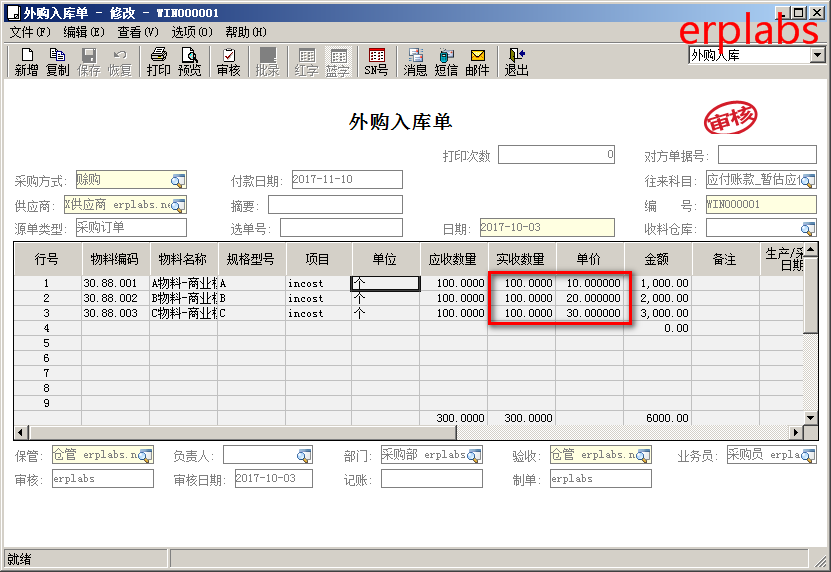Viewport: 831px width, 572px height.
Task: Open the 编辑(E) menu
Action: click(84, 32)
